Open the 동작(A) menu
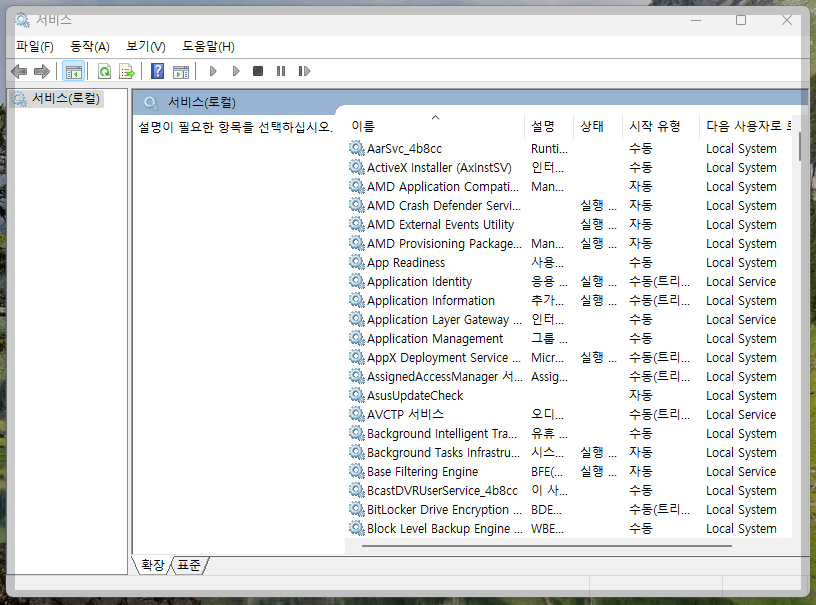Image resolution: width=816 pixels, height=605 pixels. click(89, 45)
